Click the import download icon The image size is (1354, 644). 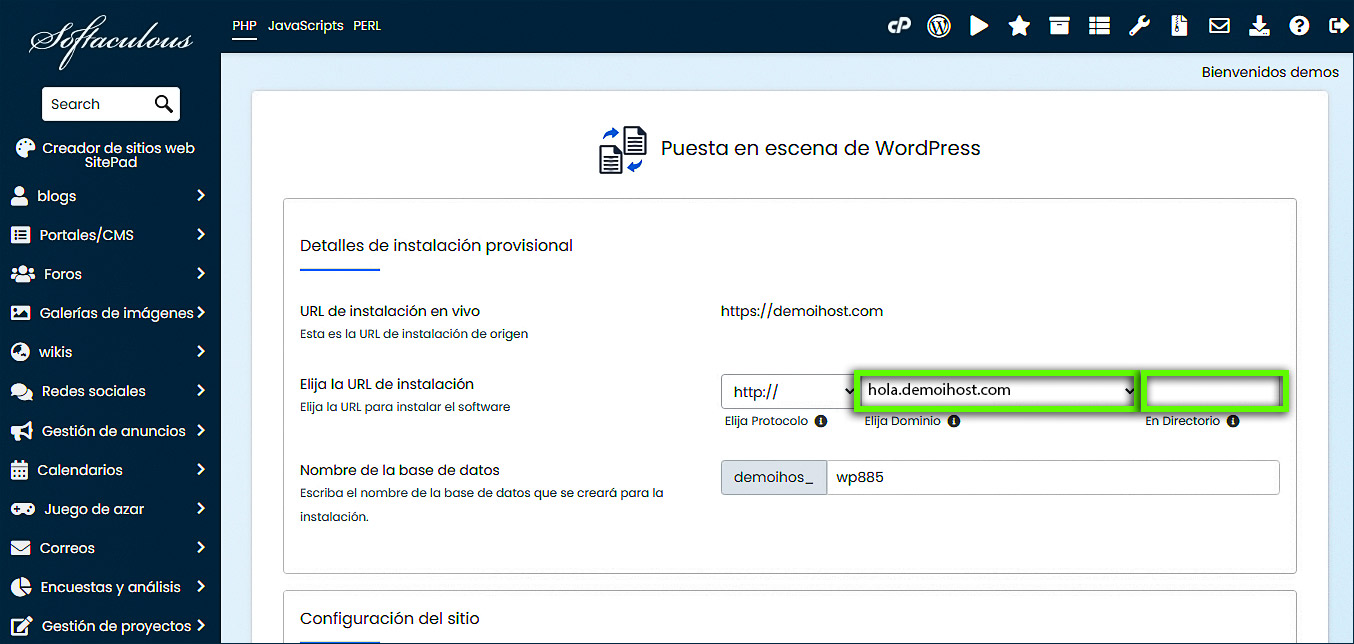[x=1259, y=25]
